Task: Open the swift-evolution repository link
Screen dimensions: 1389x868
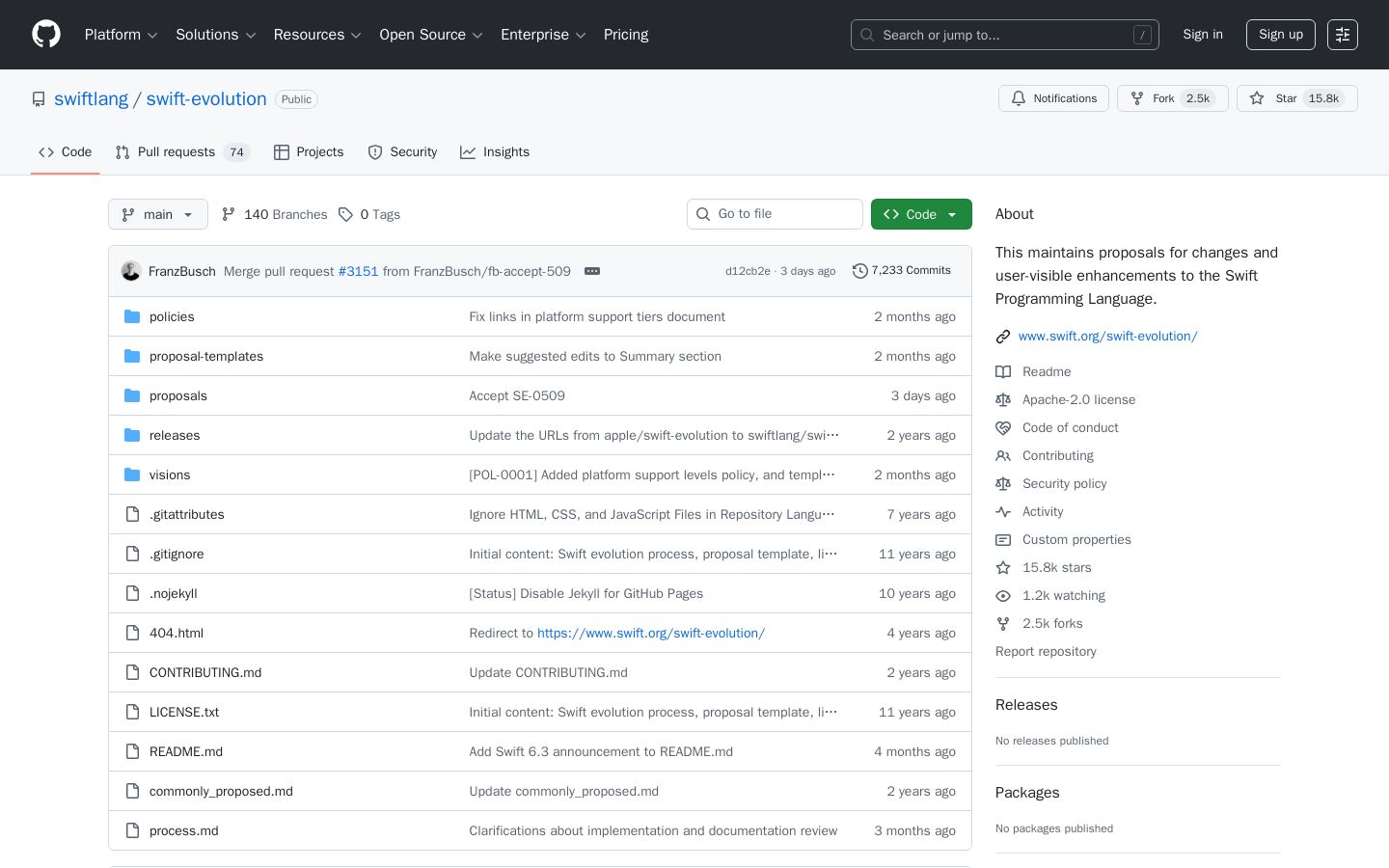Action: [206, 99]
